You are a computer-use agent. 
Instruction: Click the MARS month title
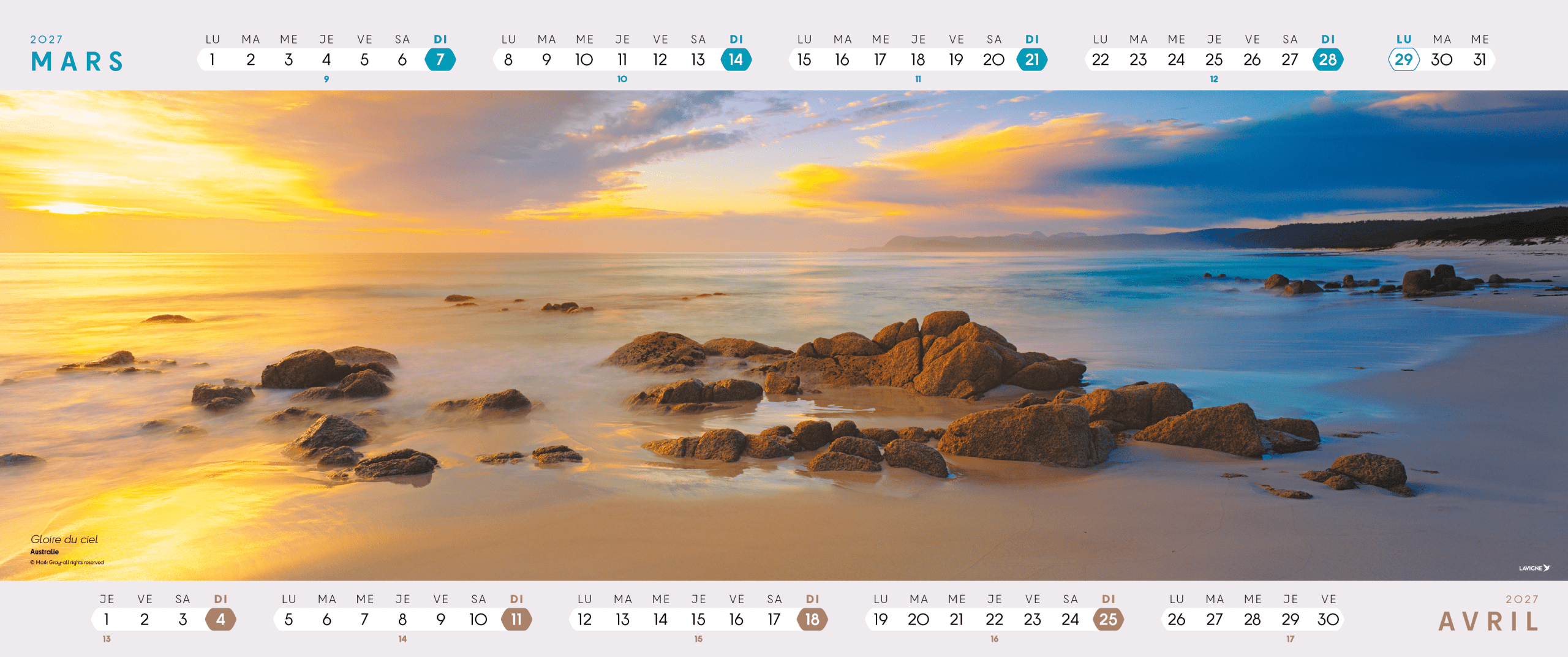77,62
